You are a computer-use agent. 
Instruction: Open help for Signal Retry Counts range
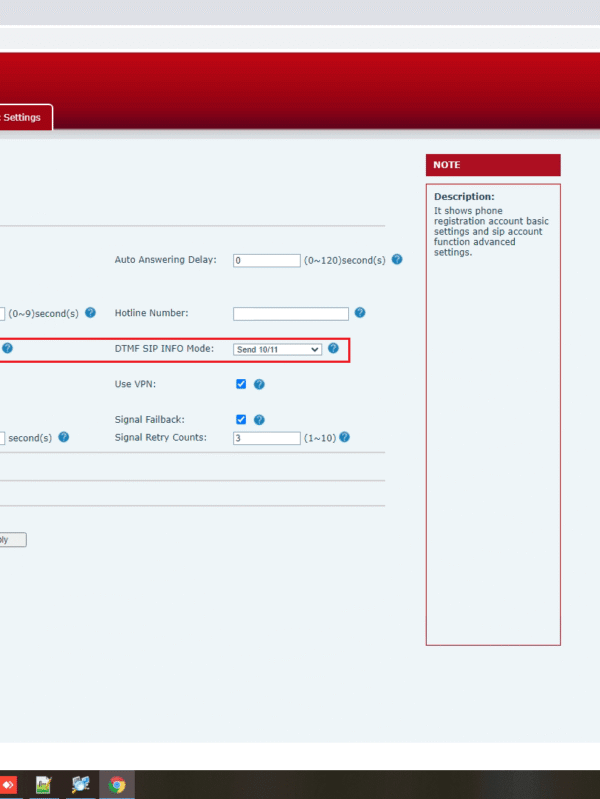(x=345, y=437)
